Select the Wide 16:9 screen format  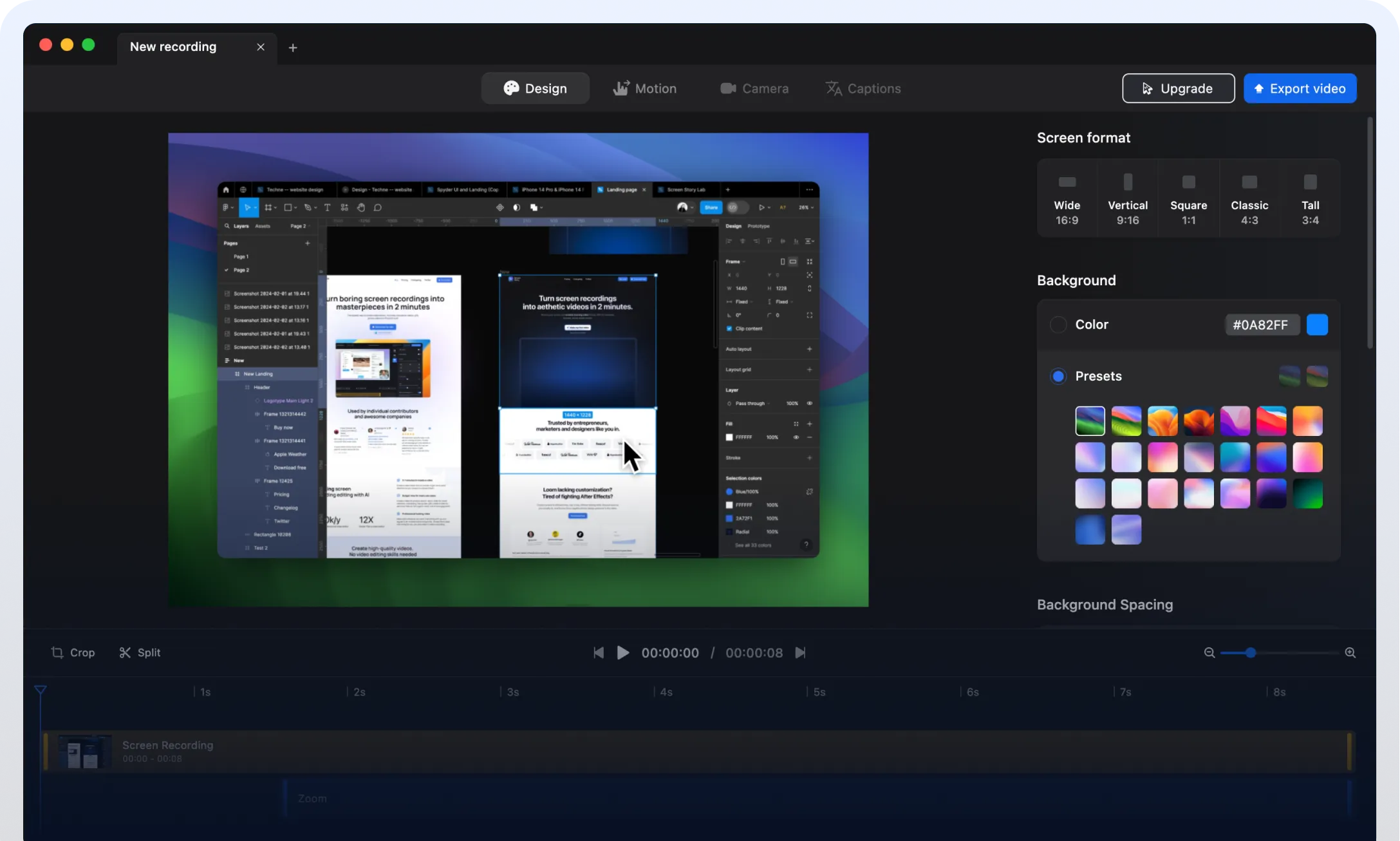tap(1067, 198)
